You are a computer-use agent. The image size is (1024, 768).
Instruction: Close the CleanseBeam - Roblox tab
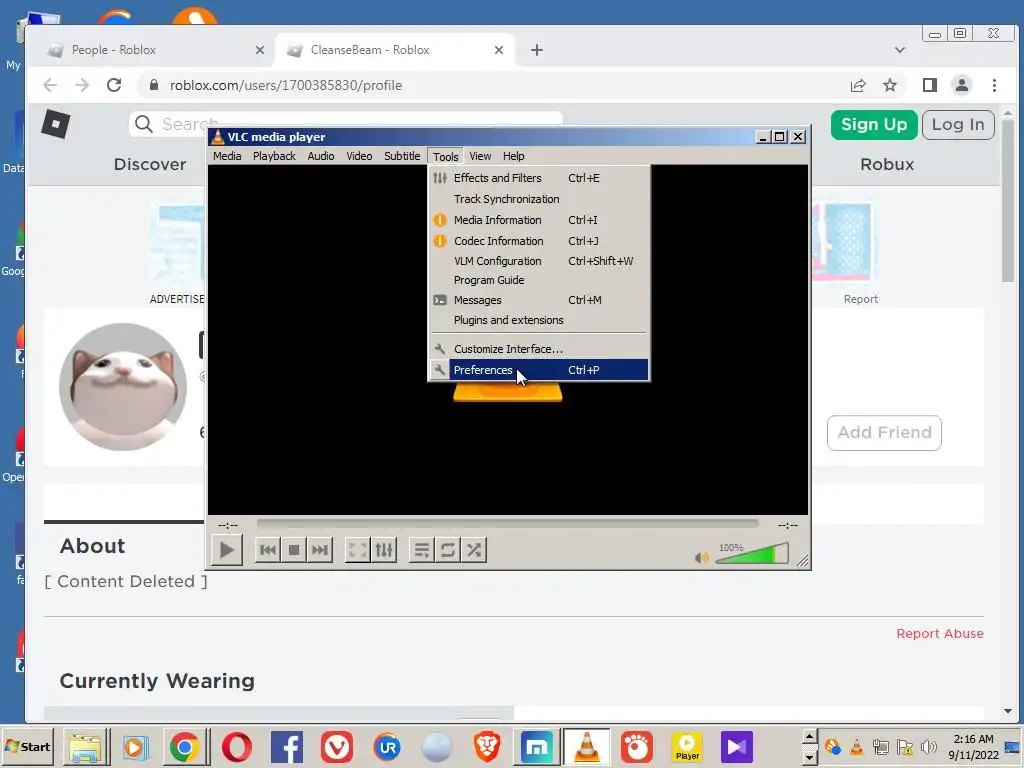[499, 50]
